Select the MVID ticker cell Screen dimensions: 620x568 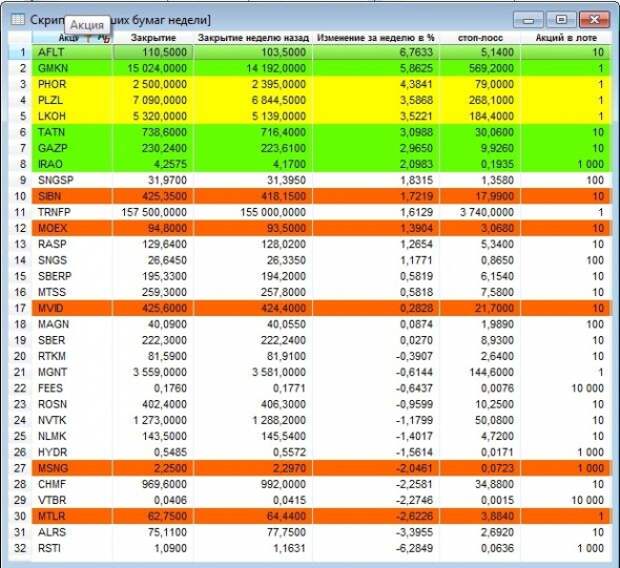[x=72, y=308]
